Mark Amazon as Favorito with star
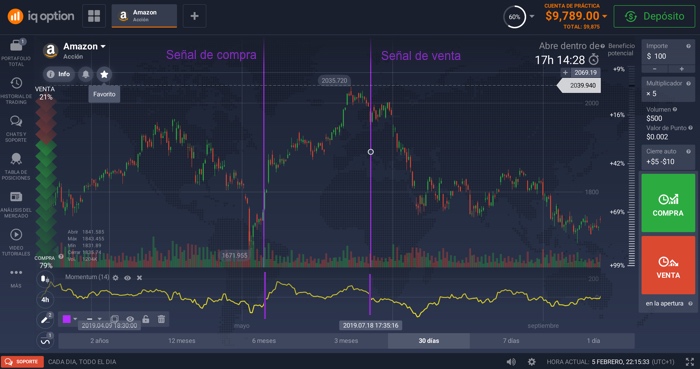Screen dimensions: 700x369 104,74
